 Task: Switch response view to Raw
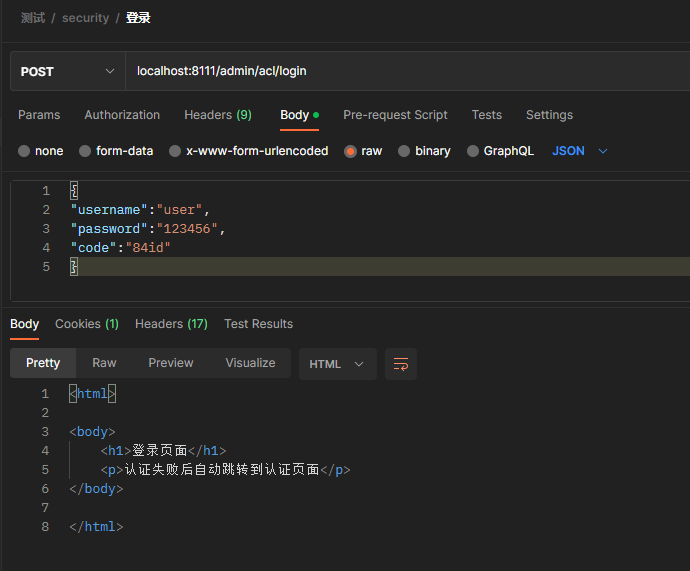point(104,363)
